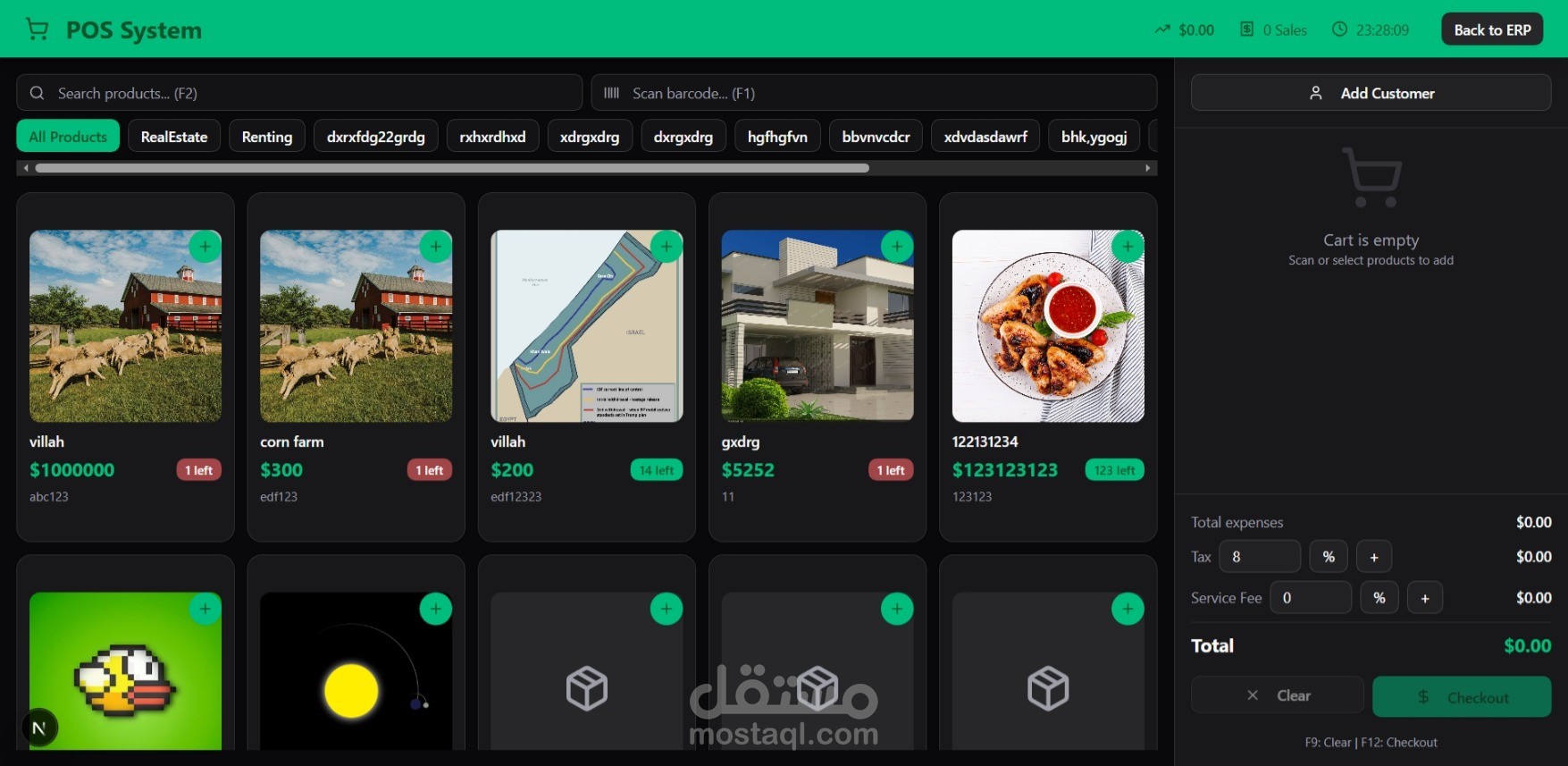This screenshot has height=766, width=1568.
Task: Add corn farm product with plus icon
Action: (436, 247)
